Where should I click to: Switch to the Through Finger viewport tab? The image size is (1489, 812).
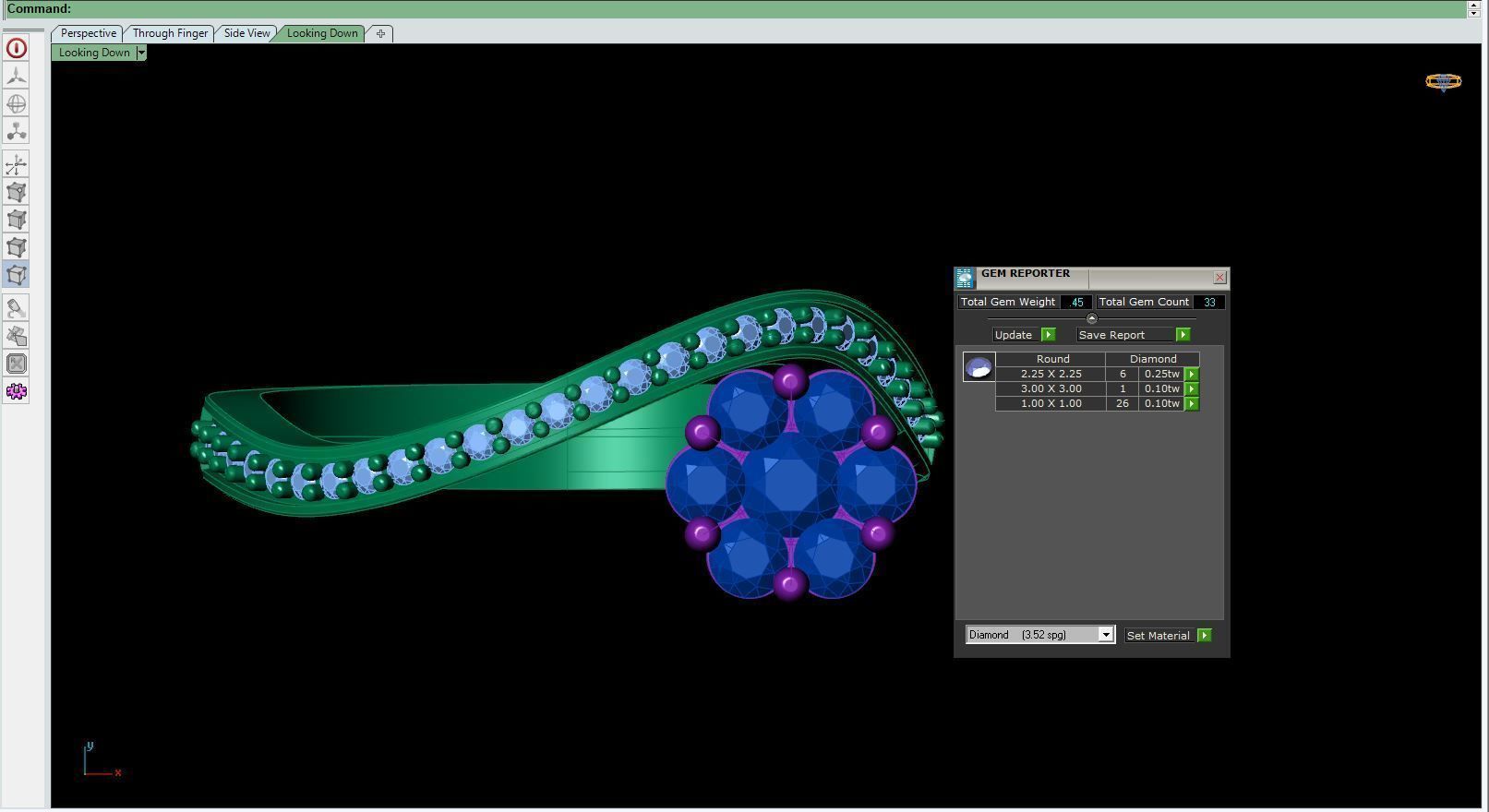pos(170,33)
